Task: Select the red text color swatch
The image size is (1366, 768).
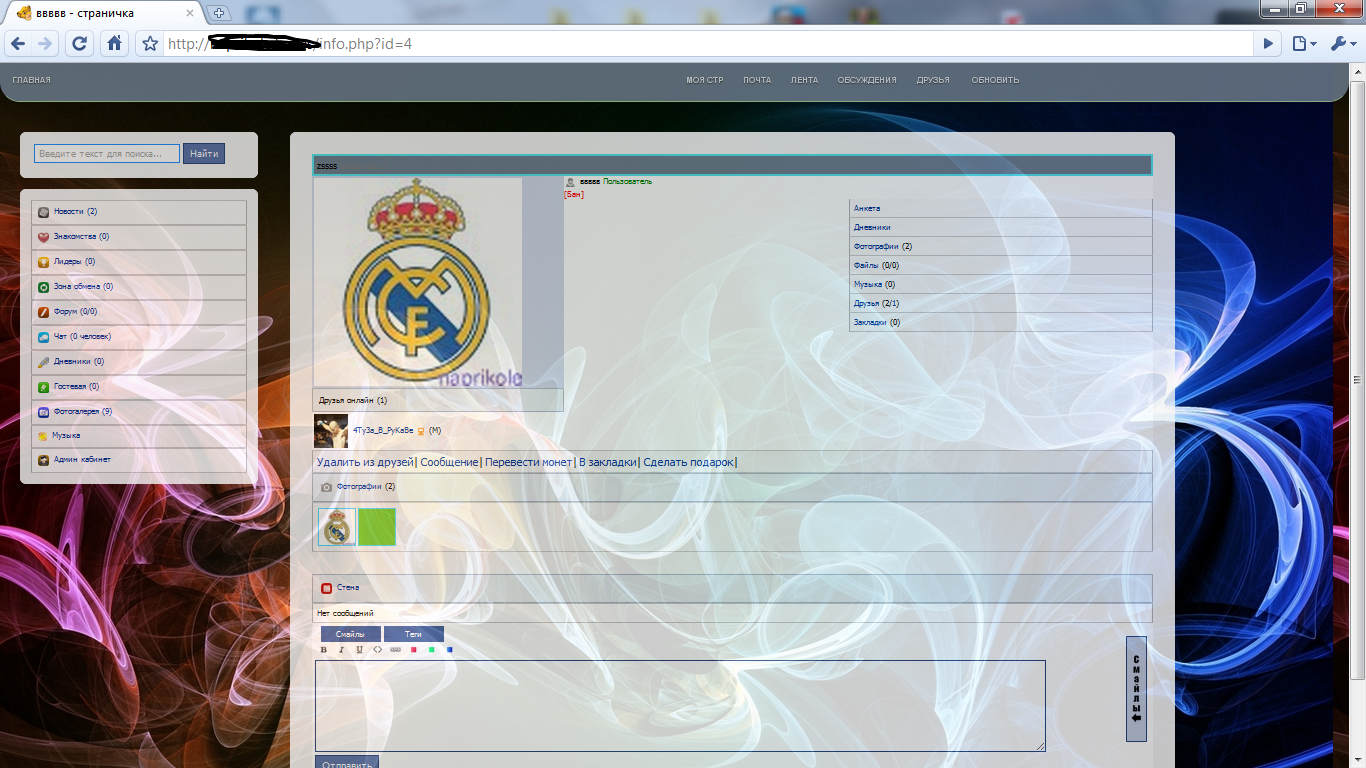Action: (x=413, y=650)
